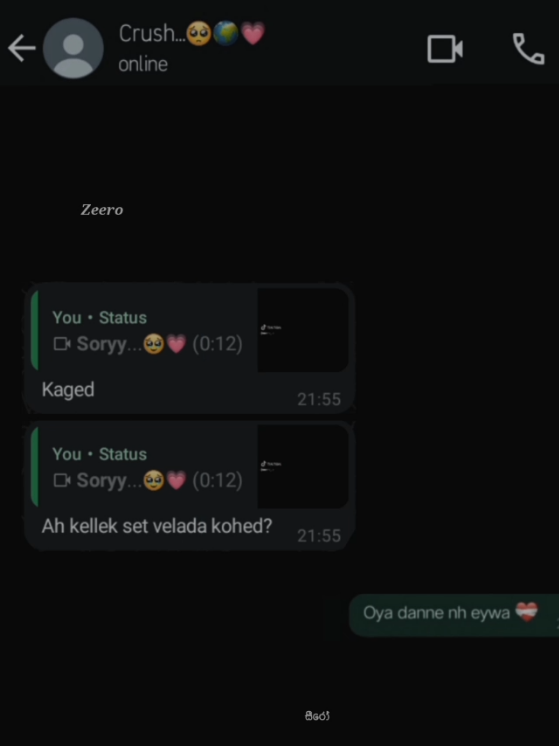Tap the 21:55 timestamp on the kellek message
Image resolution: width=559 pixels, height=746 pixels.
pyautogui.click(x=319, y=536)
